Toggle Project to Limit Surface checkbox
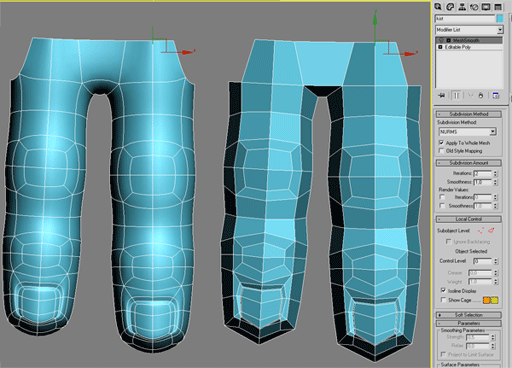The height and width of the screenshot is (368, 512). pyautogui.click(x=443, y=354)
